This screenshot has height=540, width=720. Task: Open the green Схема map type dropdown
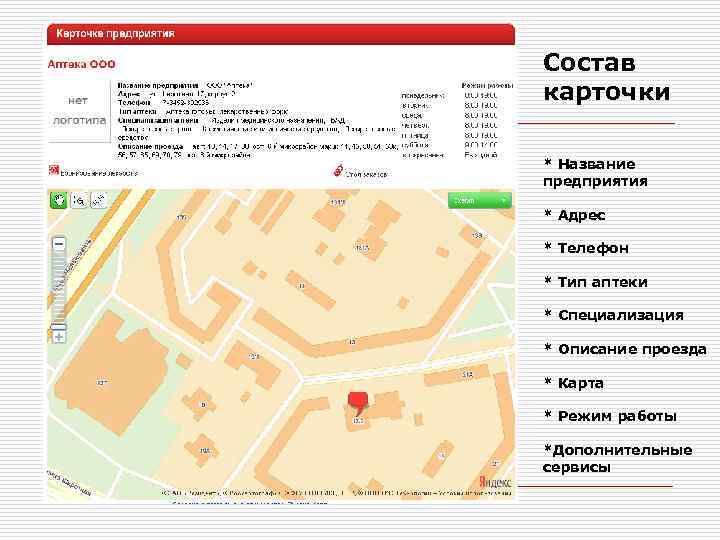[x=479, y=201]
